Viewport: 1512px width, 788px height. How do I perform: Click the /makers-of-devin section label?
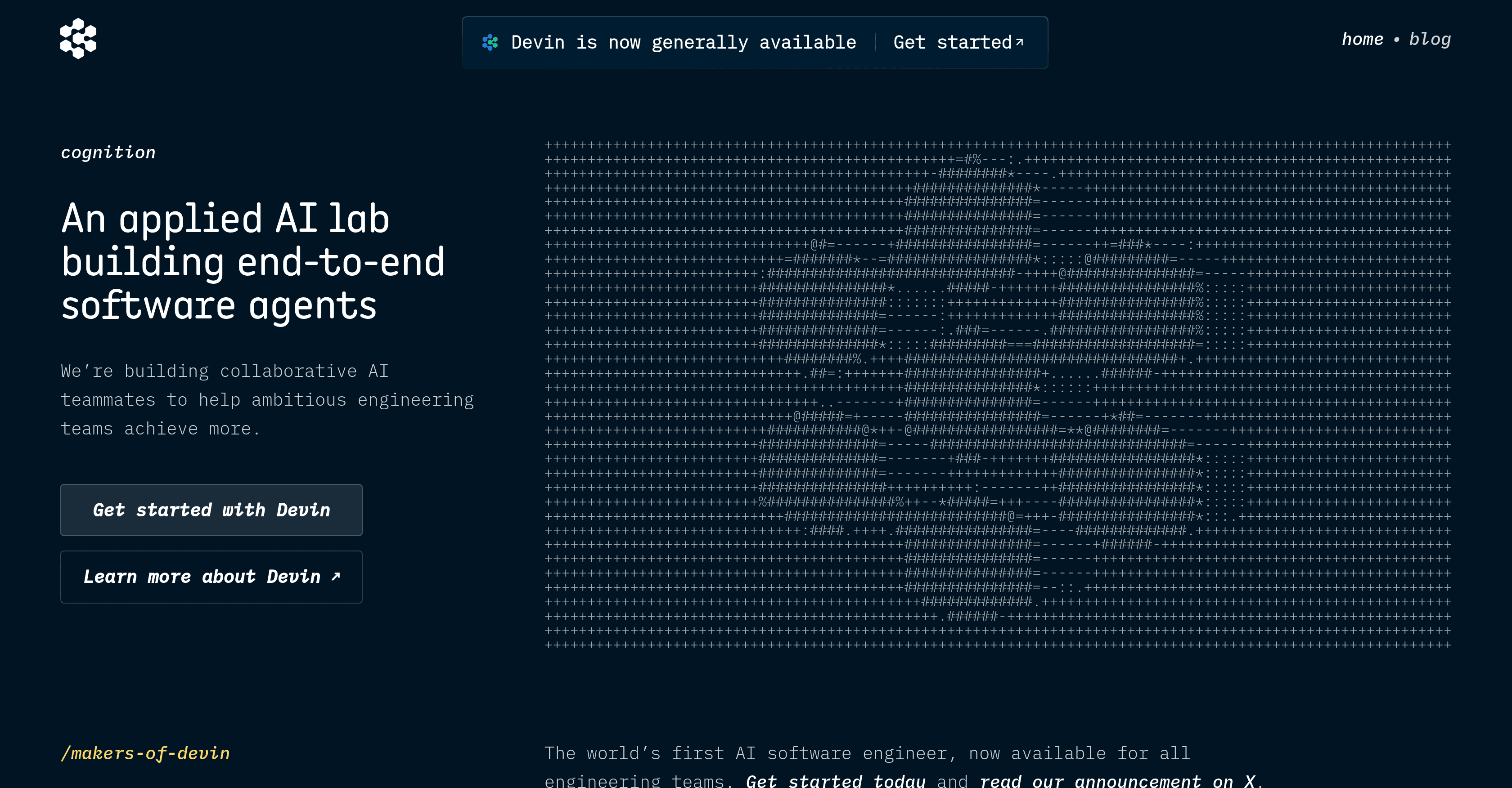pos(145,753)
